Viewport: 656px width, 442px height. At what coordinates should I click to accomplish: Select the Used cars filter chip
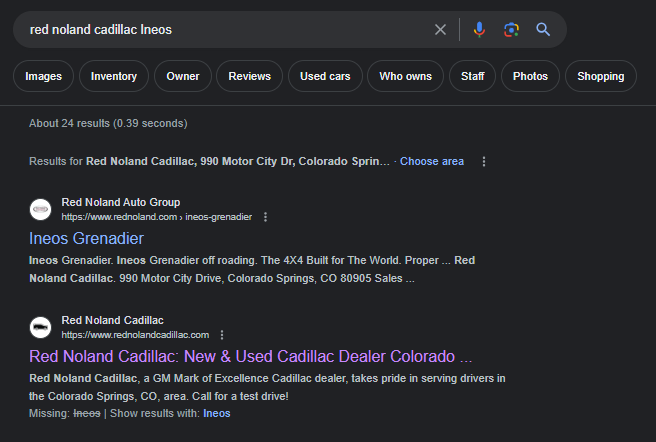(x=325, y=76)
